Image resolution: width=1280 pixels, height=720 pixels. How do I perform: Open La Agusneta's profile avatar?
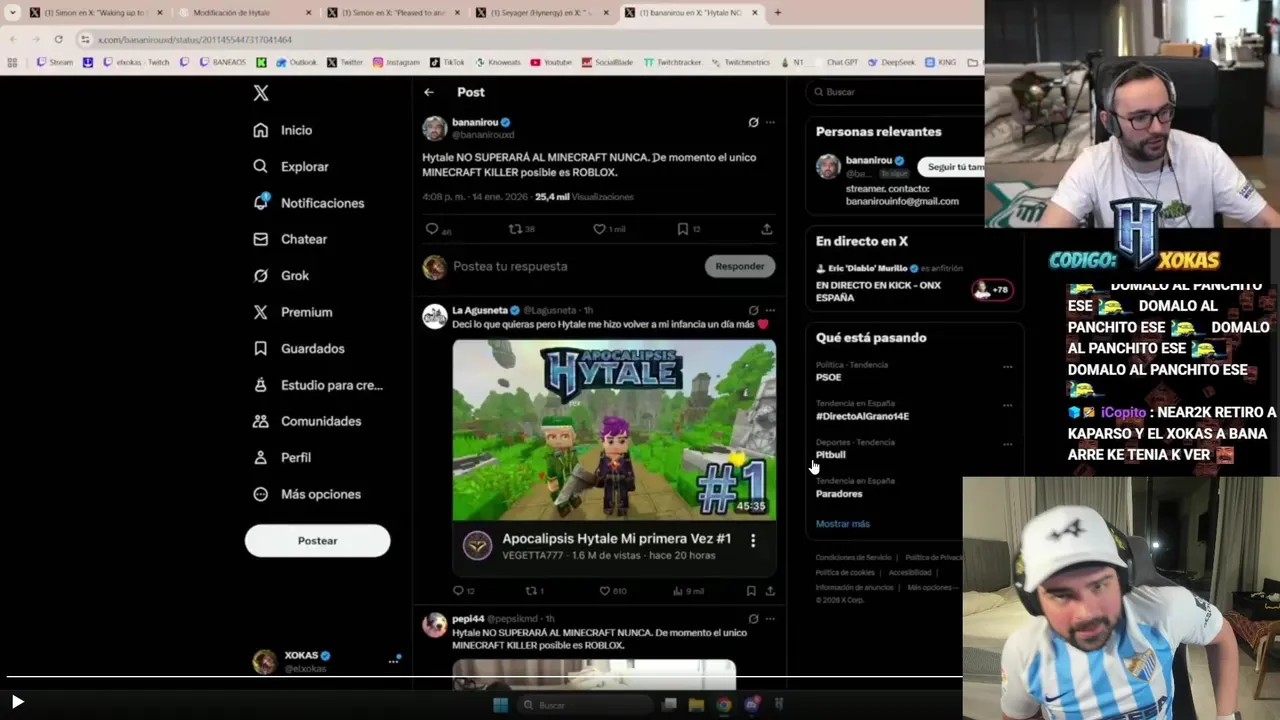[434, 317]
